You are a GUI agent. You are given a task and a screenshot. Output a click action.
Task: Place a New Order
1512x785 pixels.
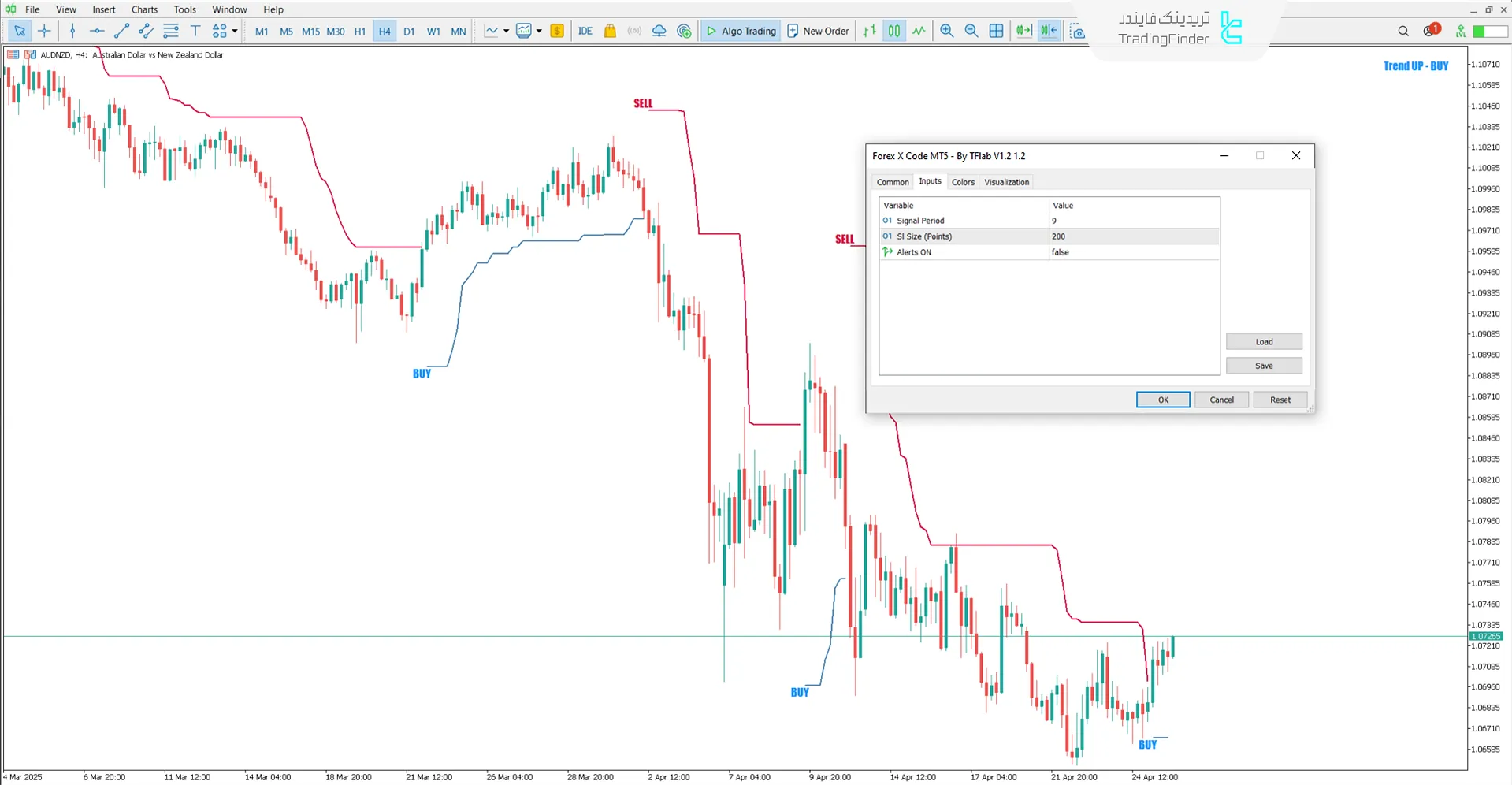tap(818, 31)
